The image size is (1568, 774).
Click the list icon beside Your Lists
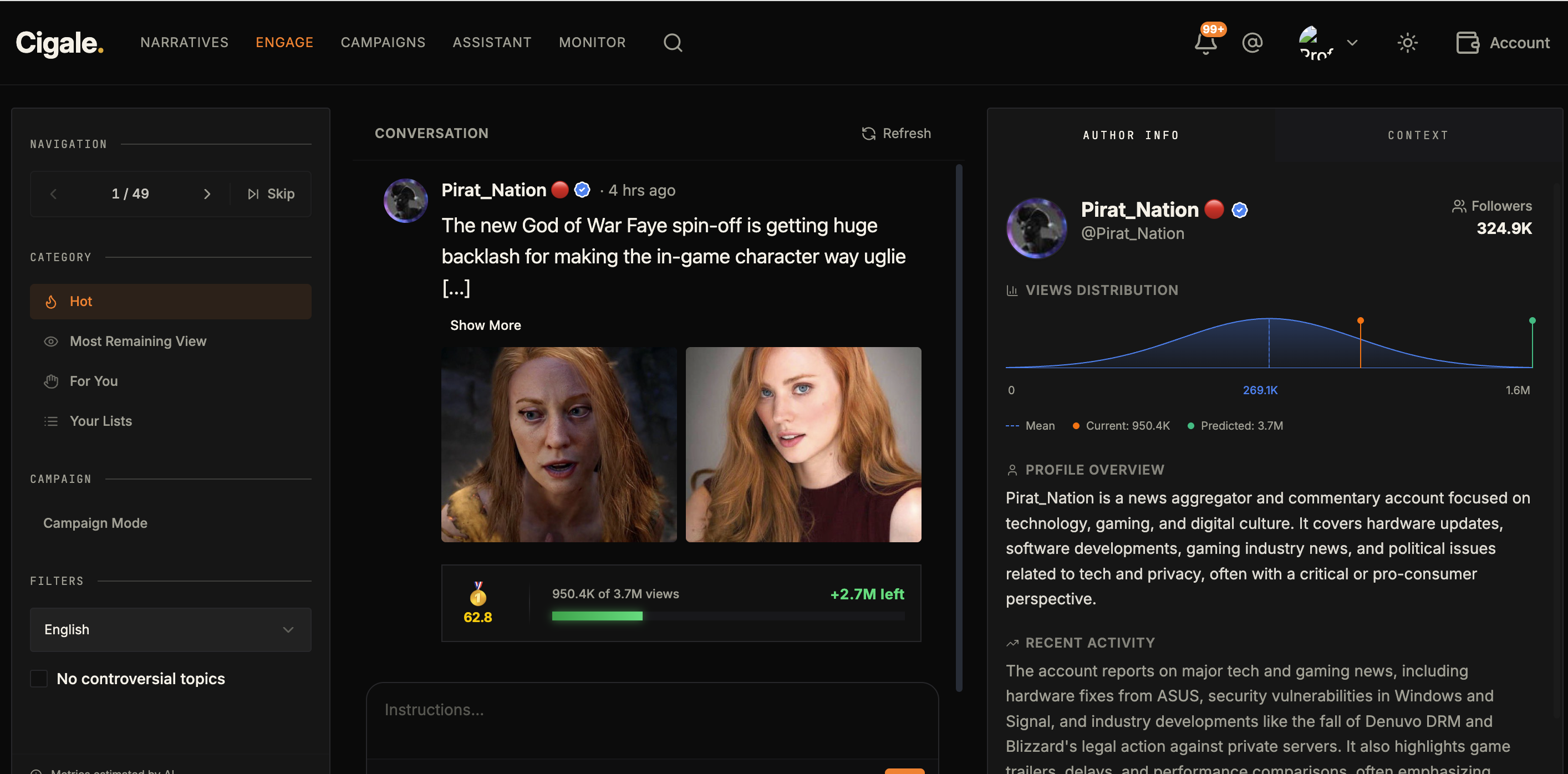51,421
